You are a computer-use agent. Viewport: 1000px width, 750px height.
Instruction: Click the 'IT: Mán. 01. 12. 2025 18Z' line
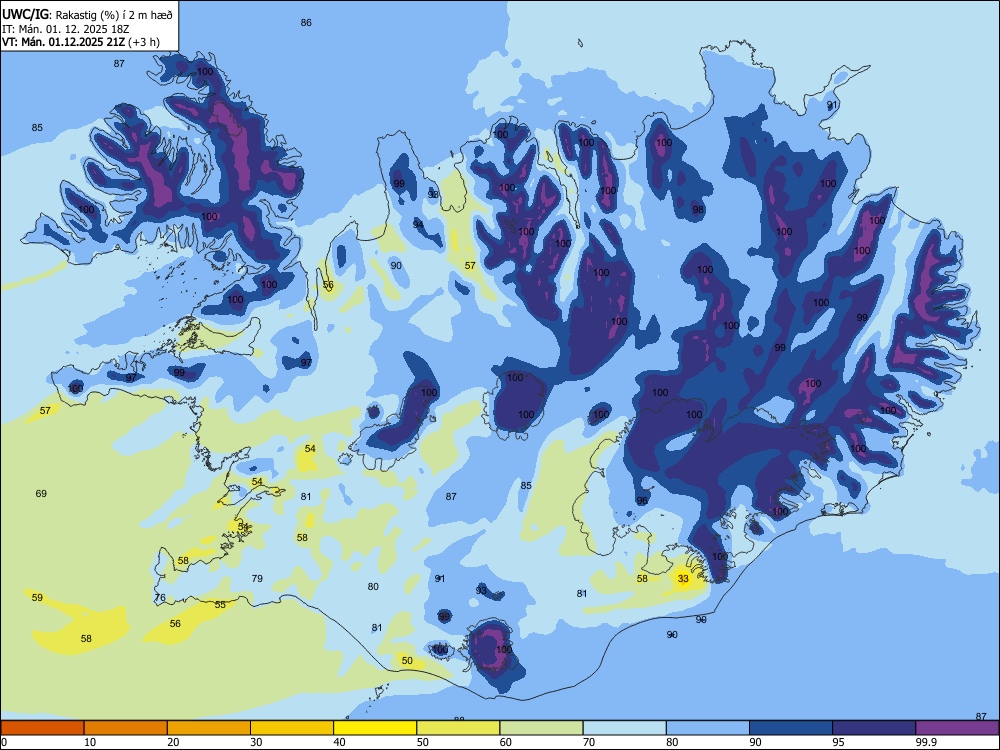pos(66,29)
